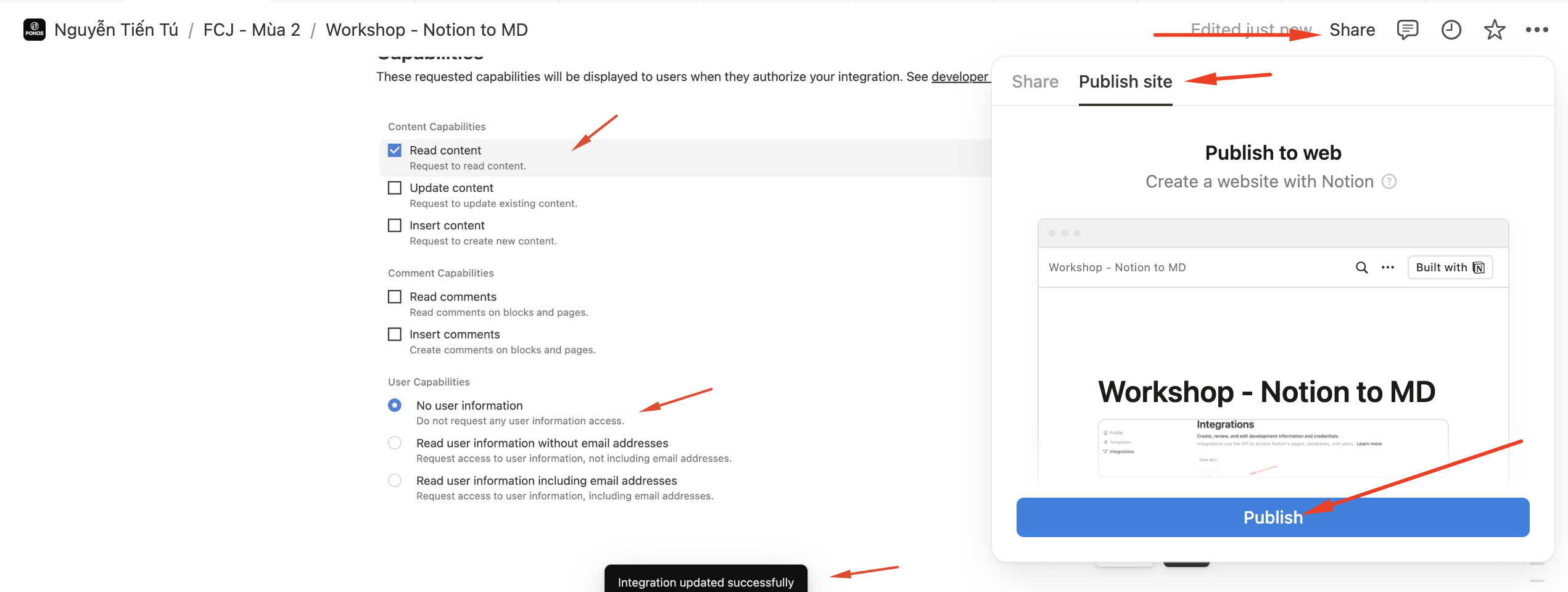Select Read user information including email addresses
Viewport: 1568px width, 592px height.
(395, 481)
